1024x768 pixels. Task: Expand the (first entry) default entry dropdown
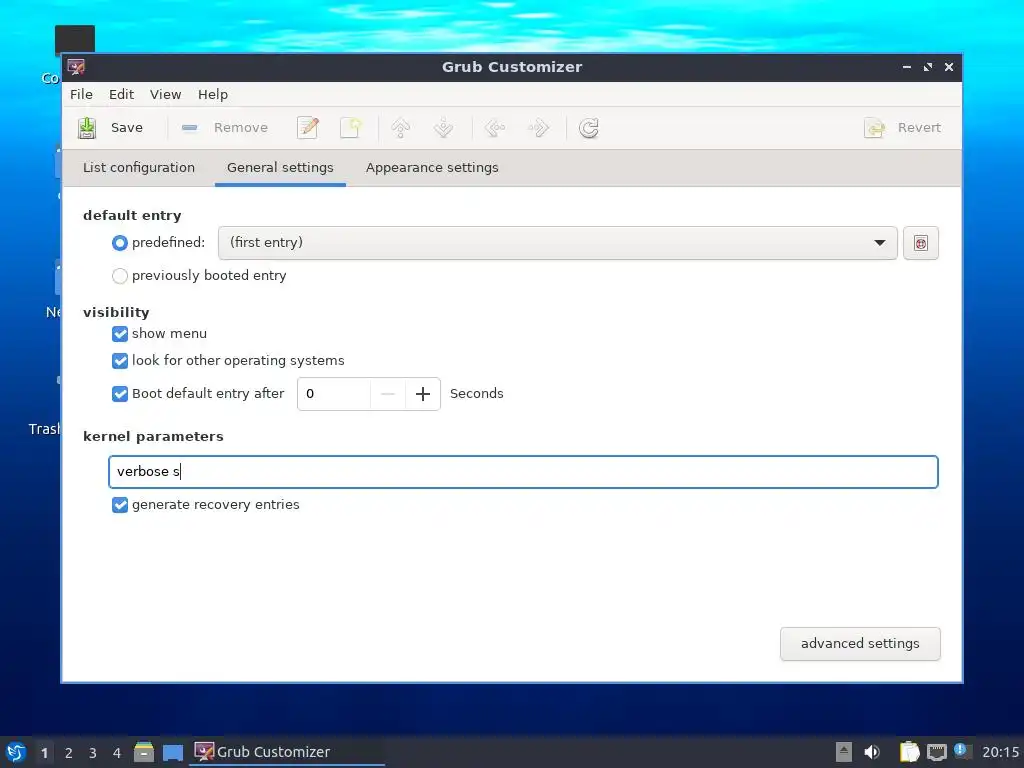point(557,243)
